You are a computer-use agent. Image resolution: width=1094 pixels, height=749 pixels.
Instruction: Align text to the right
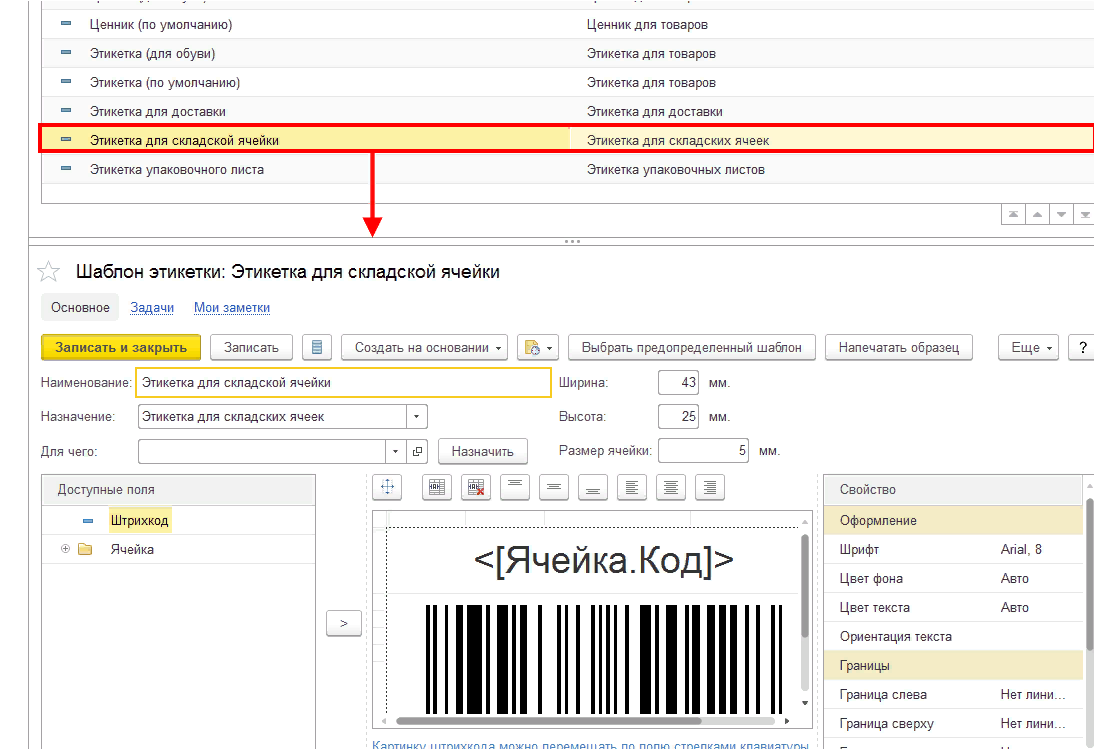[x=710, y=487]
